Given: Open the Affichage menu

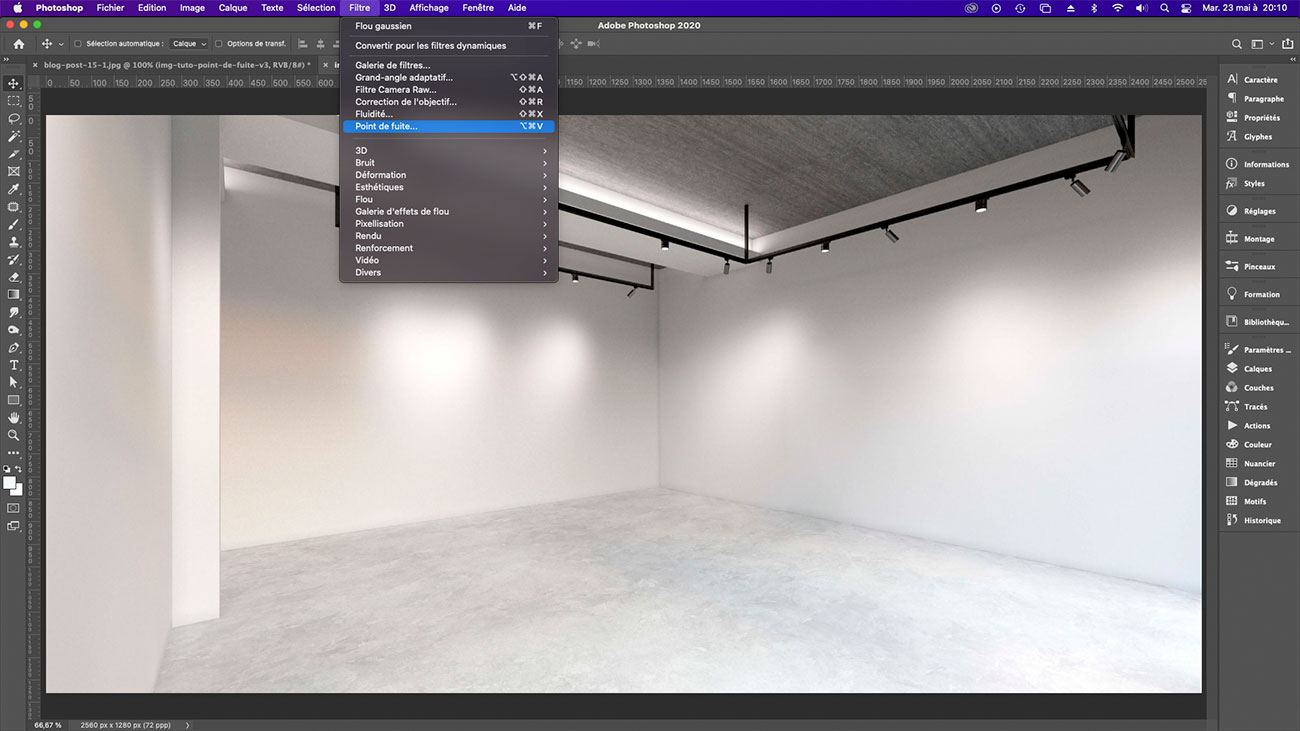Looking at the screenshot, I should click(x=428, y=7).
